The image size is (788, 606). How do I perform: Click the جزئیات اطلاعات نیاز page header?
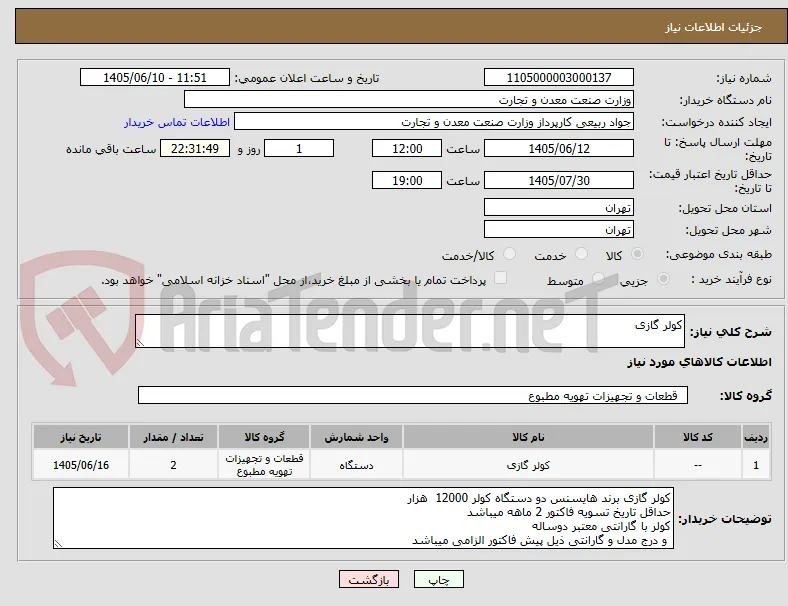tap(714, 27)
